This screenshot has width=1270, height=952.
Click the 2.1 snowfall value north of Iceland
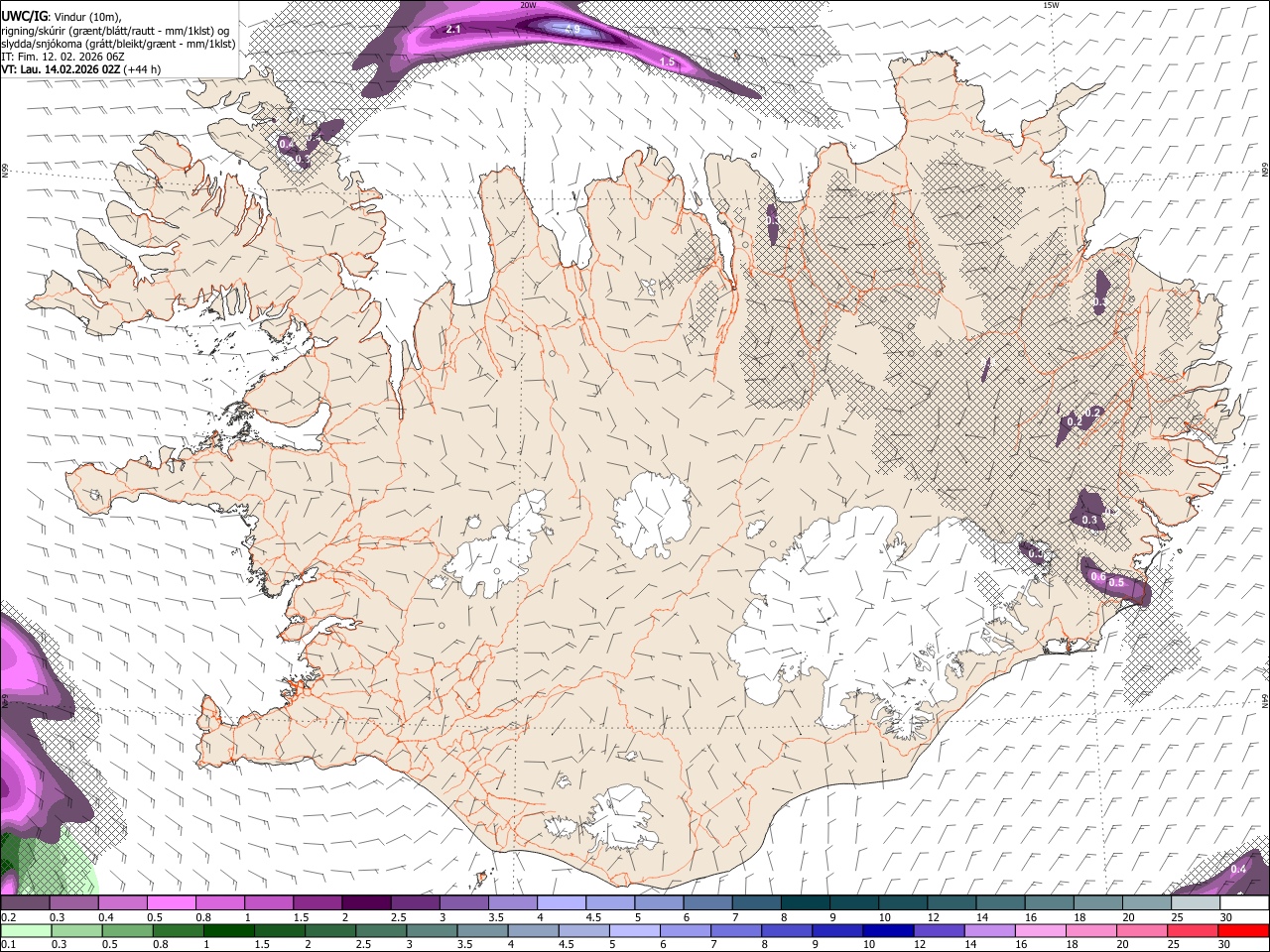[453, 30]
